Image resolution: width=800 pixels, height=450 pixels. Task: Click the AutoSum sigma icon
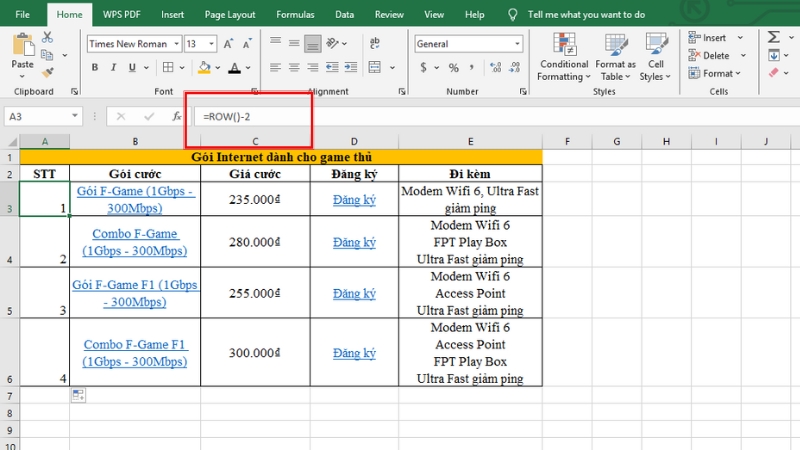[x=773, y=37]
